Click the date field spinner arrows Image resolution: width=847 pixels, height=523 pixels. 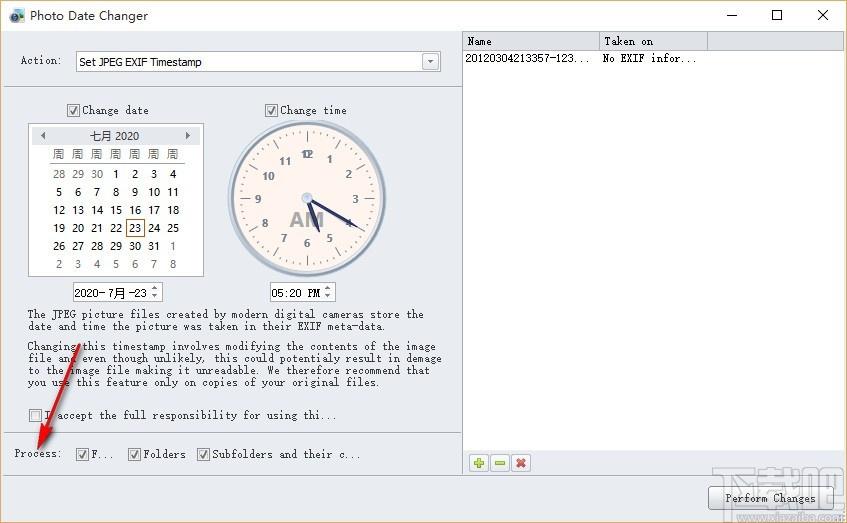pyautogui.click(x=154, y=292)
